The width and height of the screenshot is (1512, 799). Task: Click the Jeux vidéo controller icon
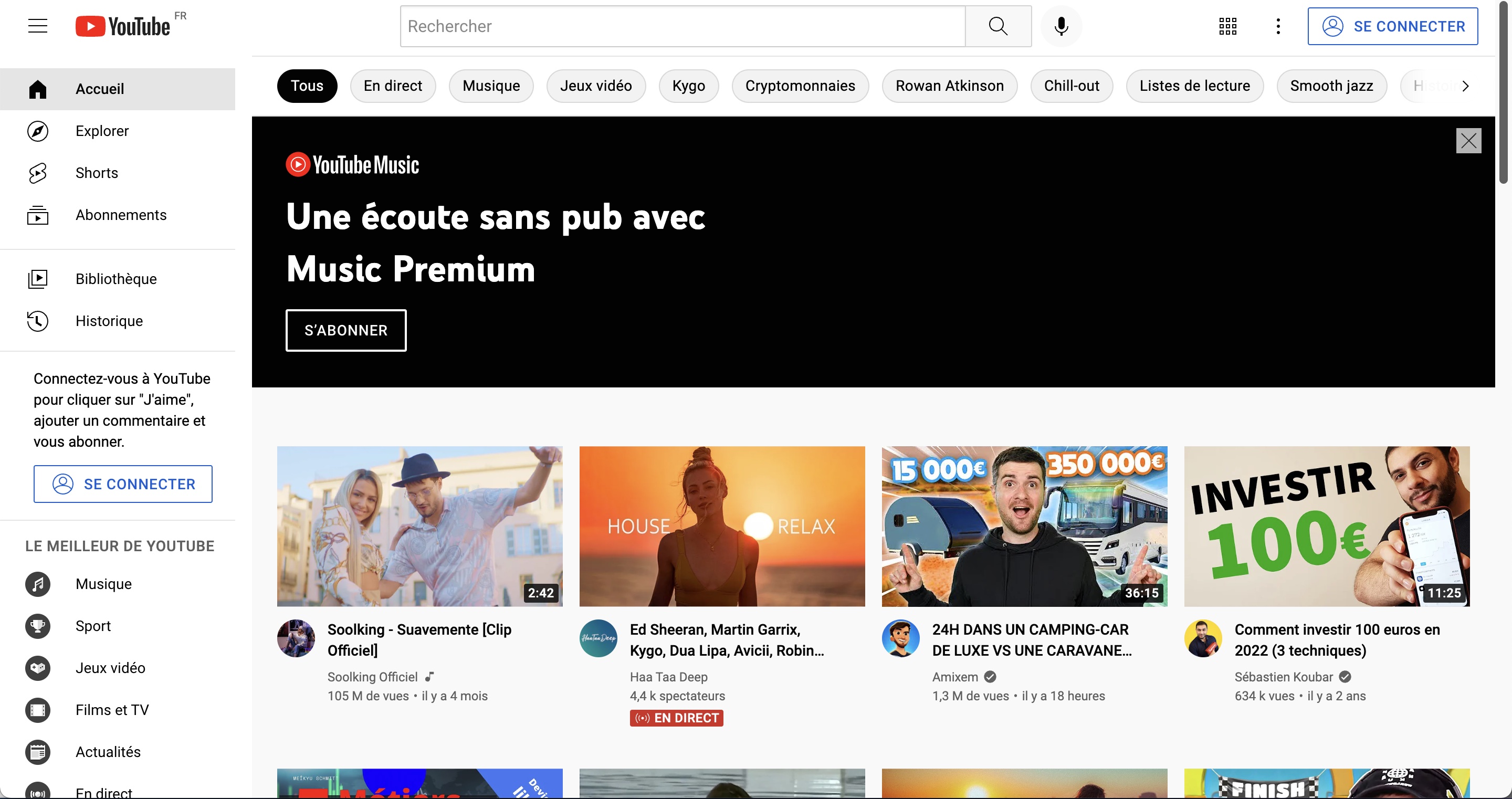(x=38, y=668)
